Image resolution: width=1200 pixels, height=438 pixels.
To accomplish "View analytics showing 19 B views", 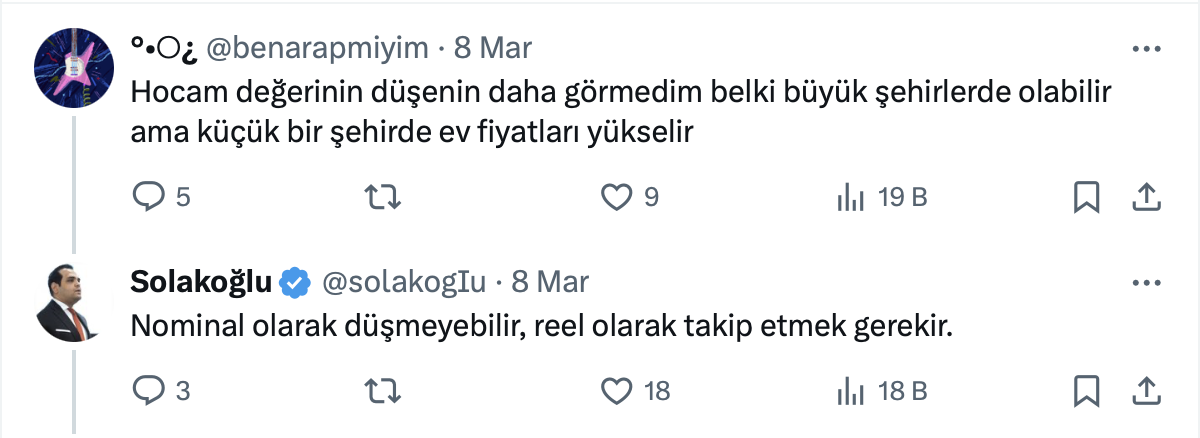I will tap(850, 198).
